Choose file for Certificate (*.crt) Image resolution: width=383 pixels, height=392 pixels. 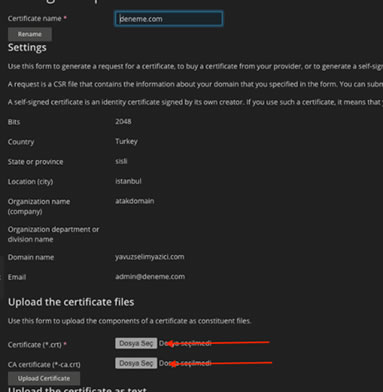(136, 343)
